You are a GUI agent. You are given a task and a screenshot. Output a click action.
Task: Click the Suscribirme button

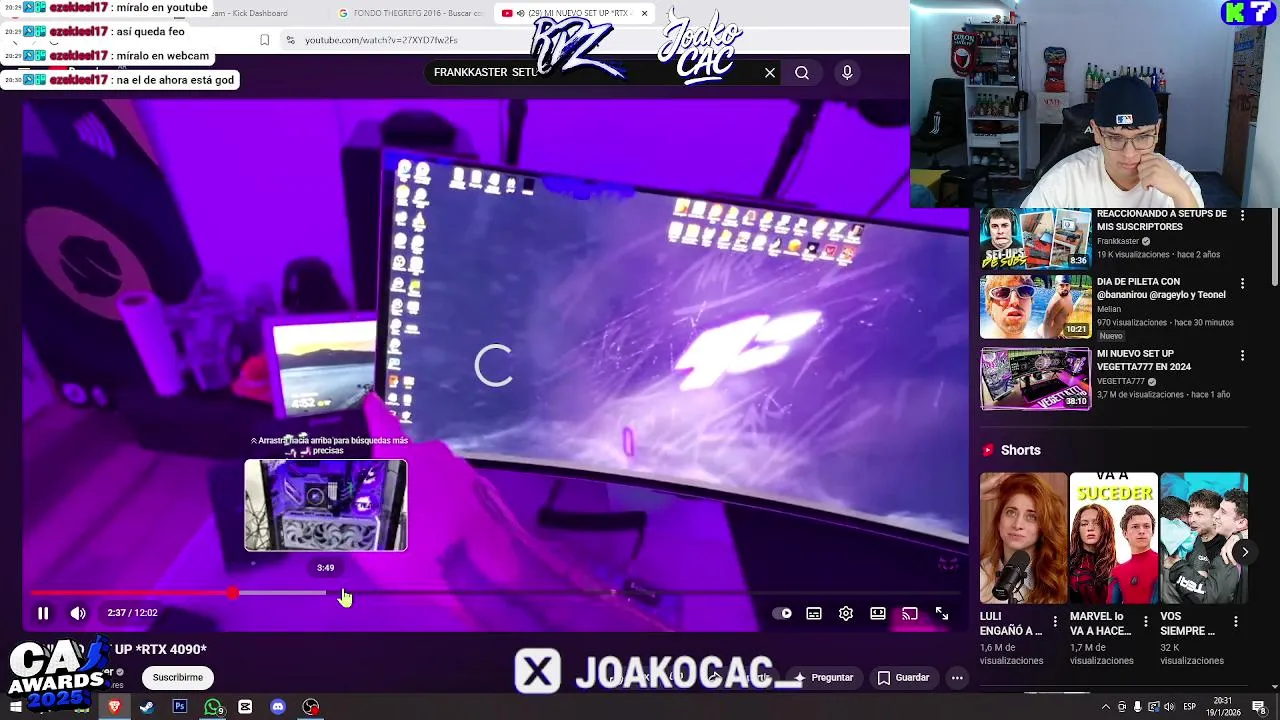pyautogui.click(x=178, y=677)
